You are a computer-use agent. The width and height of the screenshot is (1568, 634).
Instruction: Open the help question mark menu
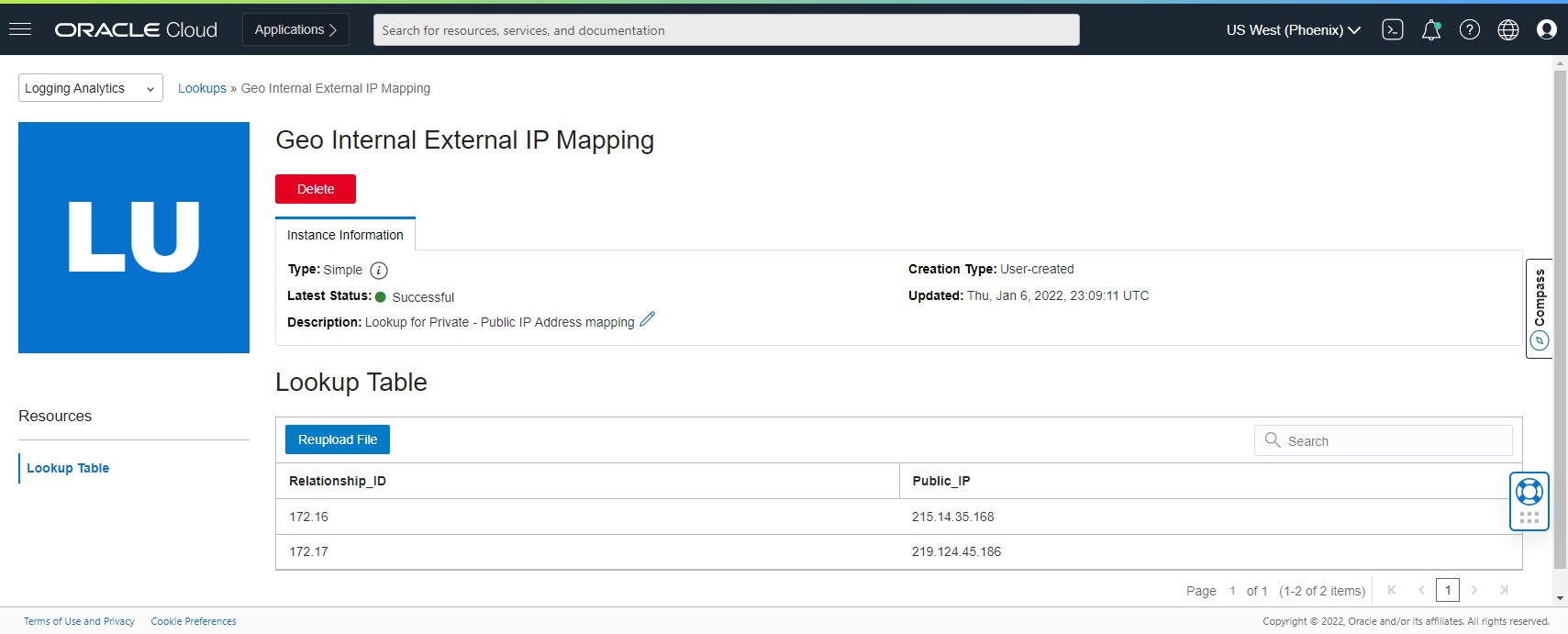1469,29
